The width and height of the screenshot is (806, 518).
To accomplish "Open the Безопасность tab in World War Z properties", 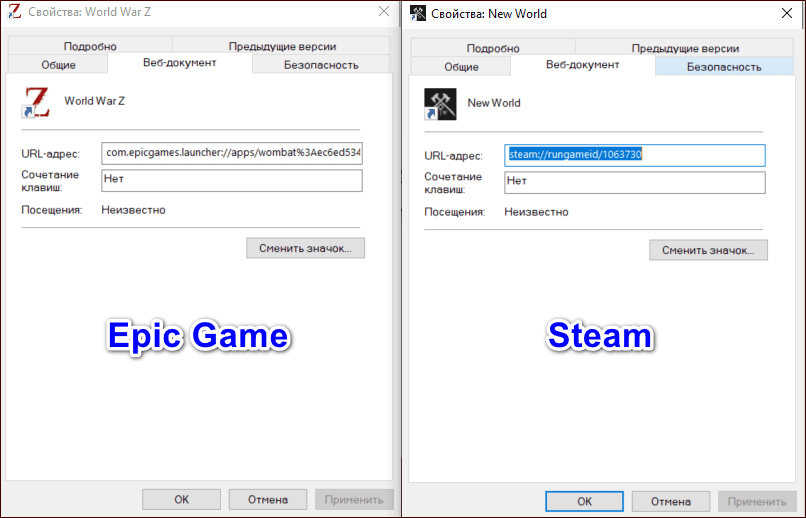I will click(320, 65).
